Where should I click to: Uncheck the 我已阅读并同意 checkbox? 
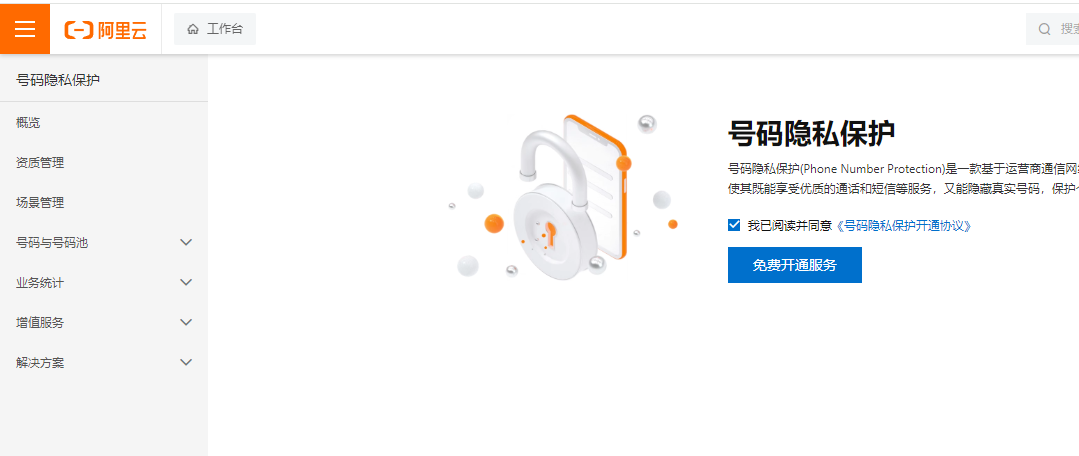pos(734,225)
